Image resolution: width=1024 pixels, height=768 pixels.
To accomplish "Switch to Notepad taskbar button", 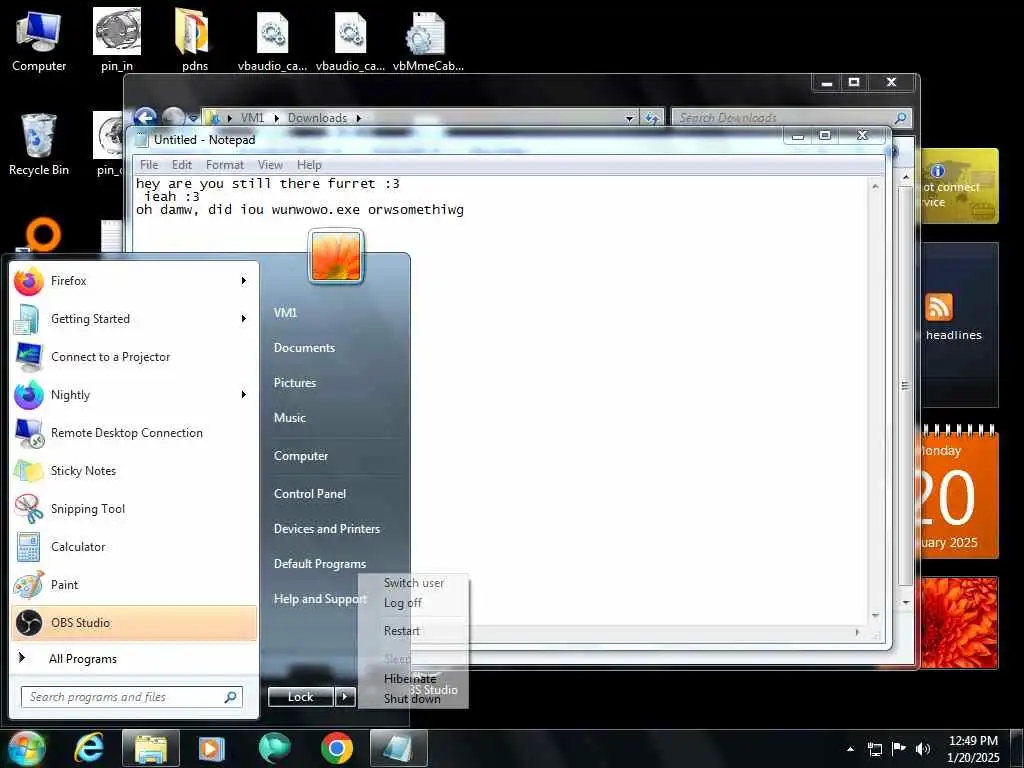I will (x=398, y=748).
